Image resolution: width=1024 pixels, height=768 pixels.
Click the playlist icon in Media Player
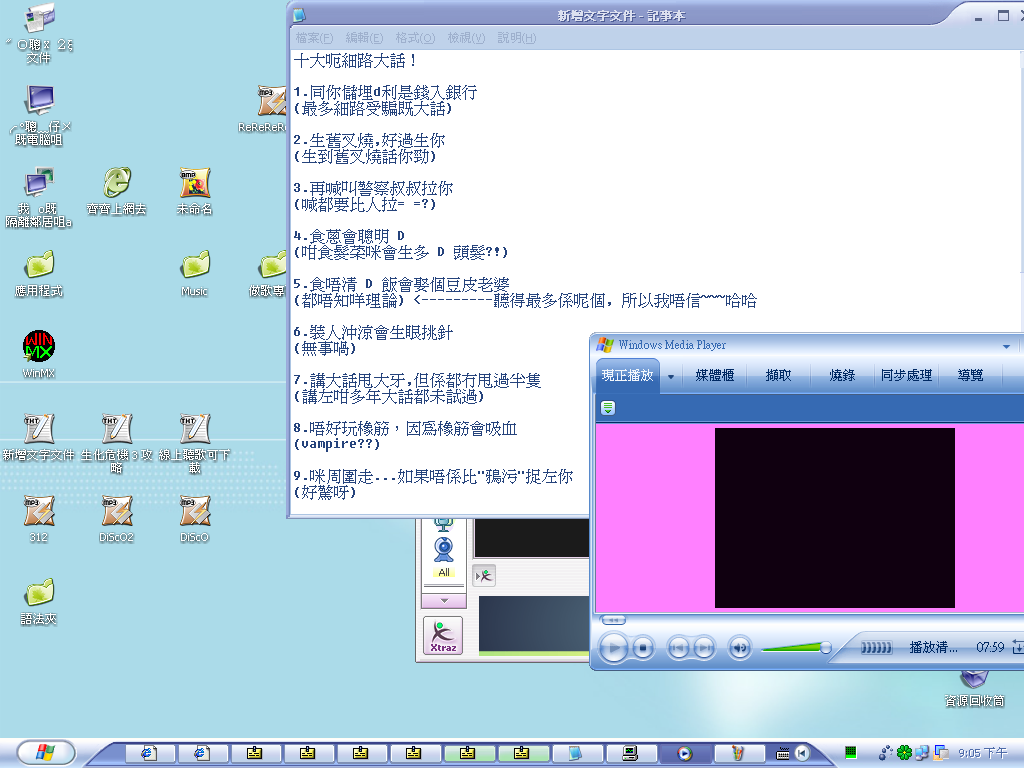pos(608,408)
